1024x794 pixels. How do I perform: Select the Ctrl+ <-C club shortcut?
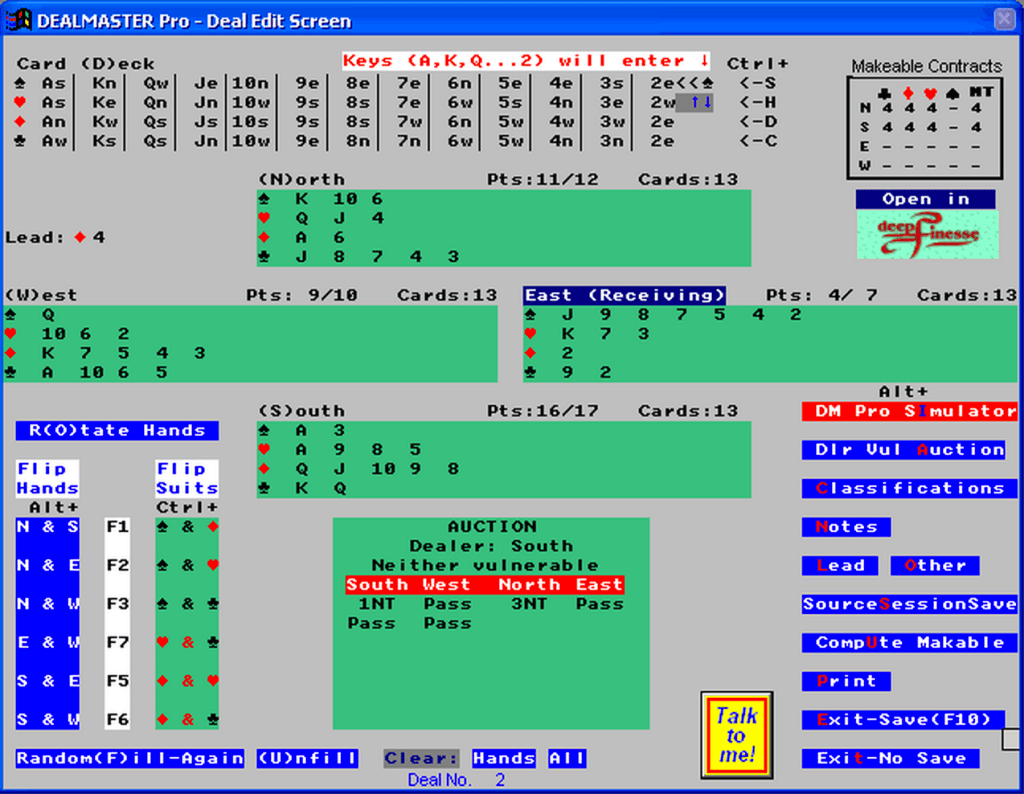(758, 141)
